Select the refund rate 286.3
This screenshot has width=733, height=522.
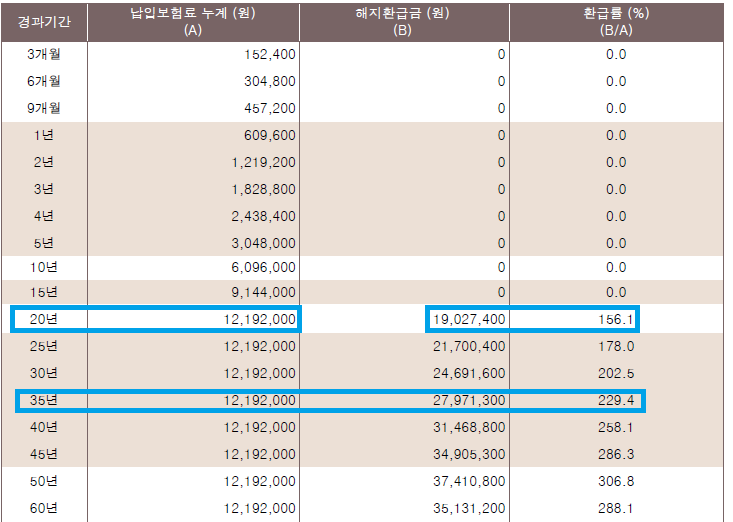tap(616, 455)
